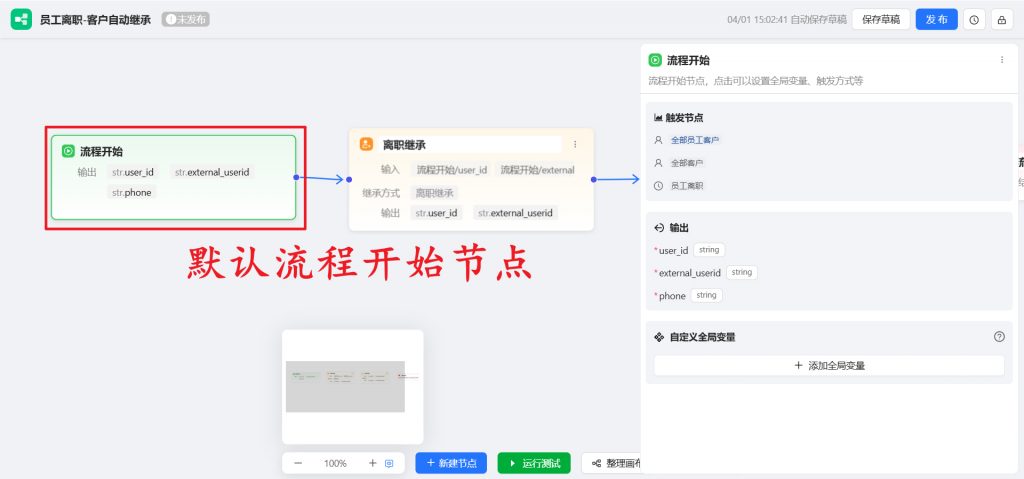Click the output connector dot of 流程开始
This screenshot has height=479, width=1024.
point(296,177)
